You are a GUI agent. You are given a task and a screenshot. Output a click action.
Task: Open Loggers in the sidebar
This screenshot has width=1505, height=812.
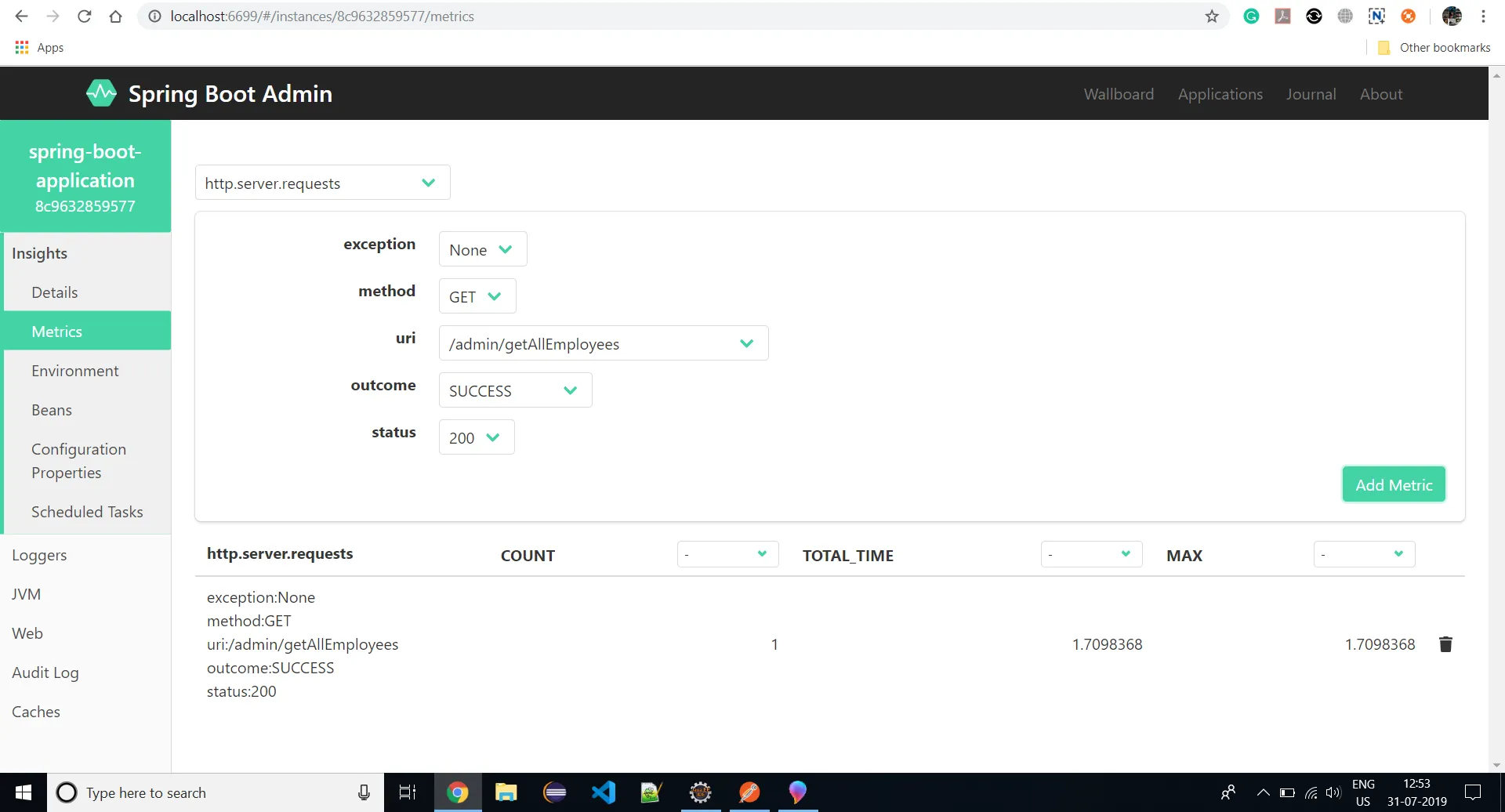pyautogui.click(x=85, y=555)
